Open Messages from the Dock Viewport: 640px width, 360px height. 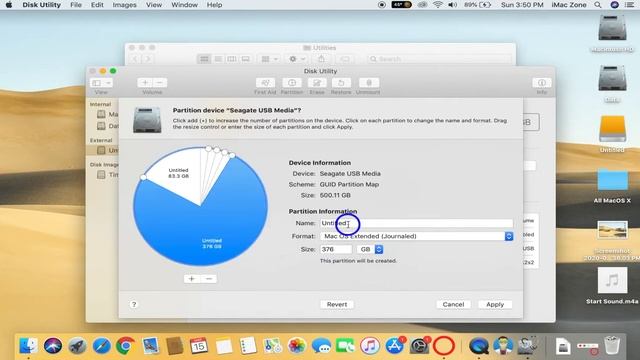(x=321, y=346)
